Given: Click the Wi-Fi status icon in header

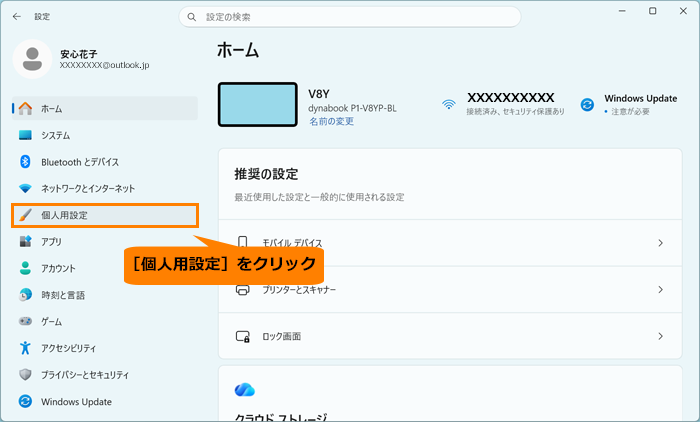Looking at the screenshot, I should coord(449,104).
